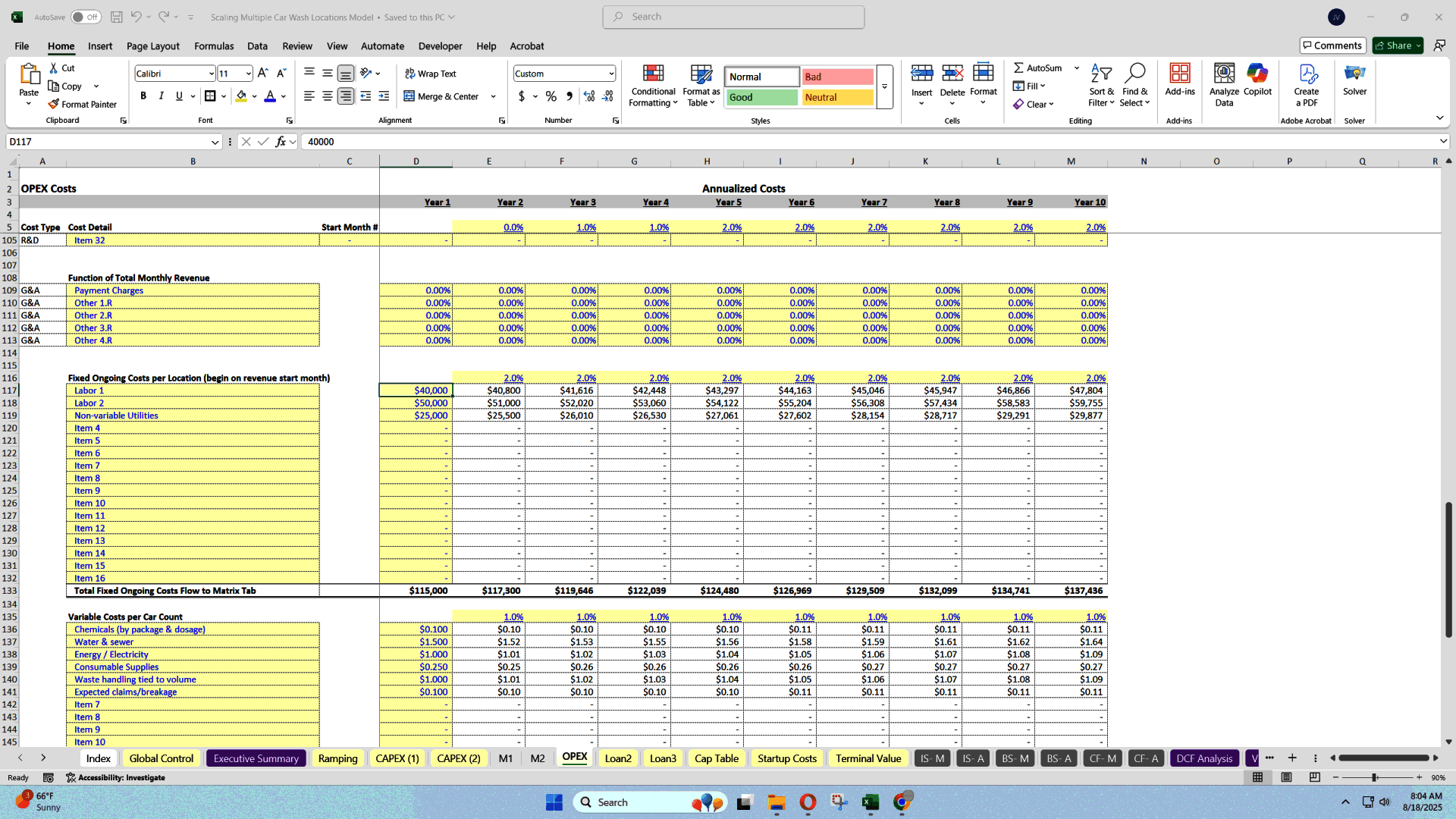The height and width of the screenshot is (819, 1456).
Task: Decrease decimal places
Action: pos(607,96)
